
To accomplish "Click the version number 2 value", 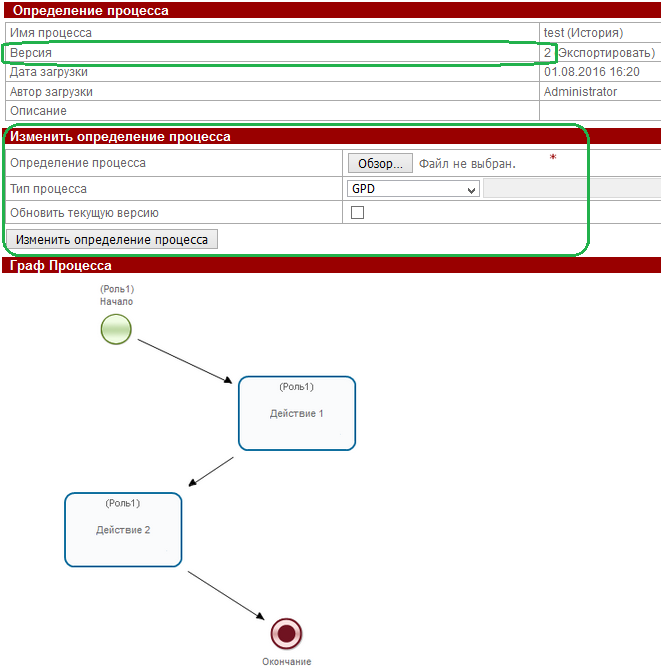I will [547, 53].
